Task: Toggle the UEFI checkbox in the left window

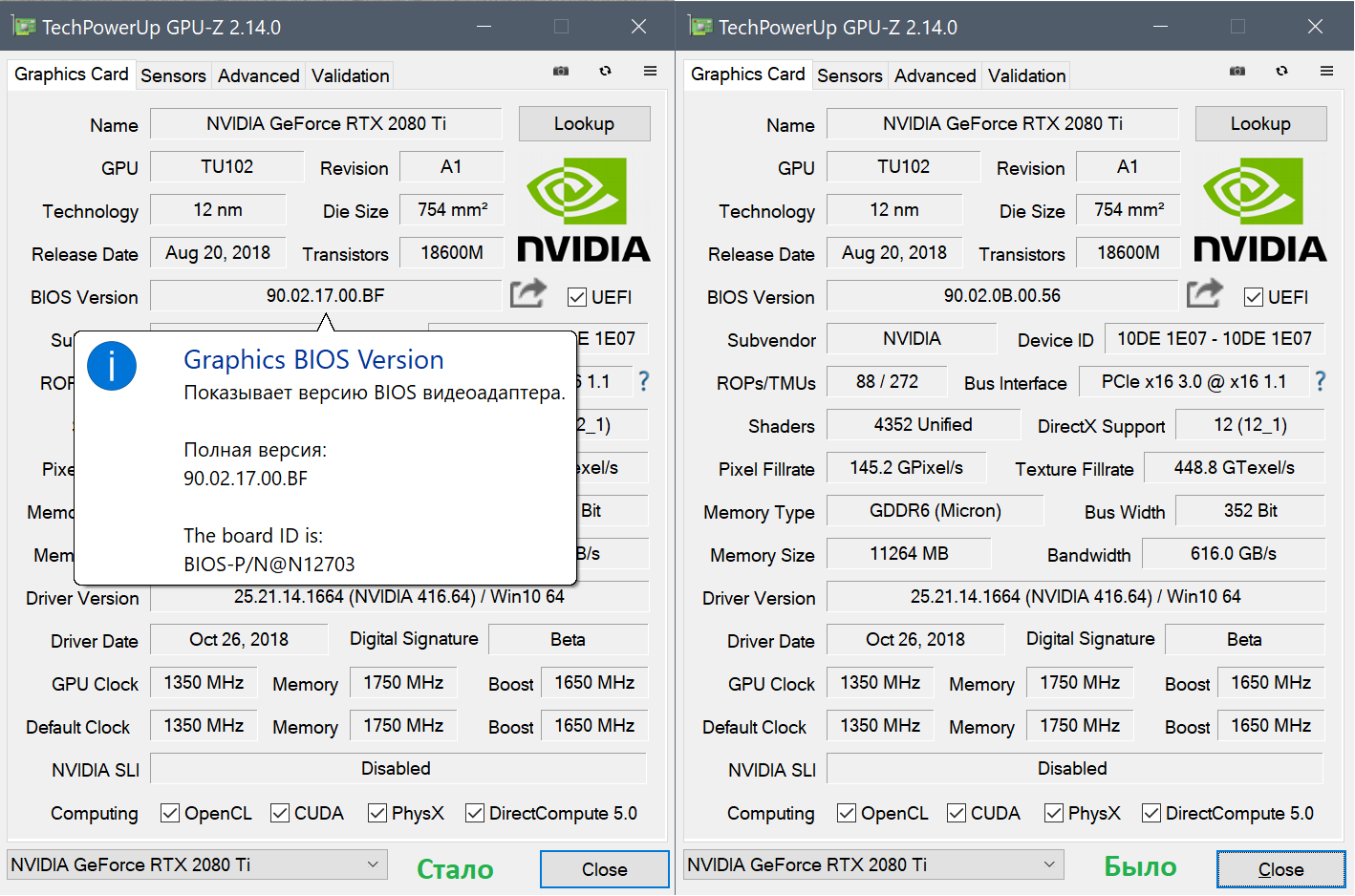Action: click(577, 297)
